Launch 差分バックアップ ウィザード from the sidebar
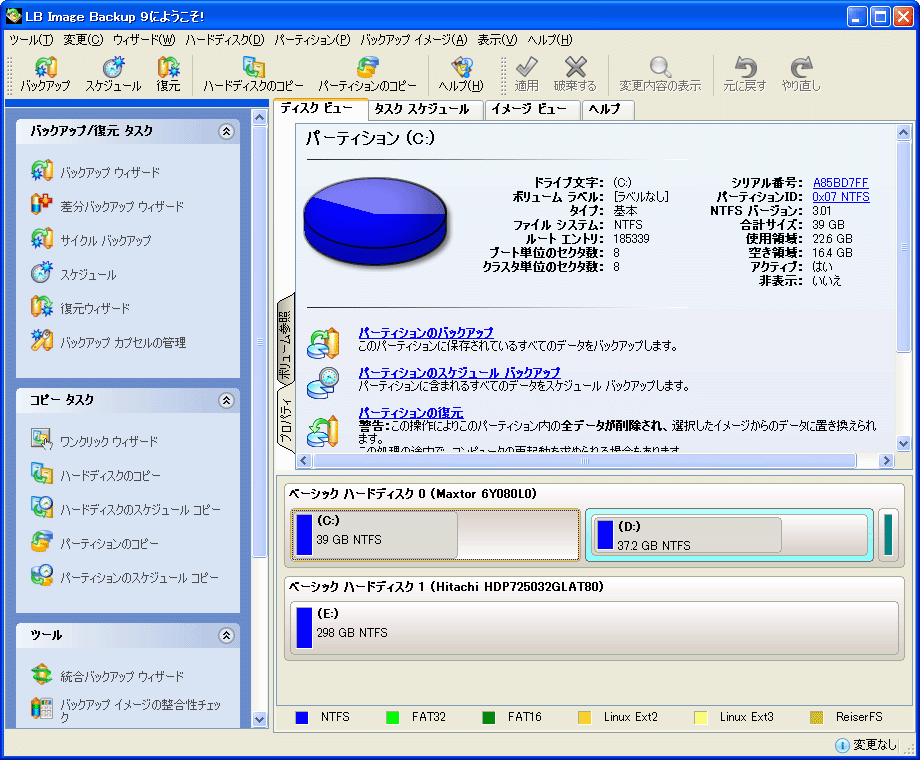 click(107, 206)
